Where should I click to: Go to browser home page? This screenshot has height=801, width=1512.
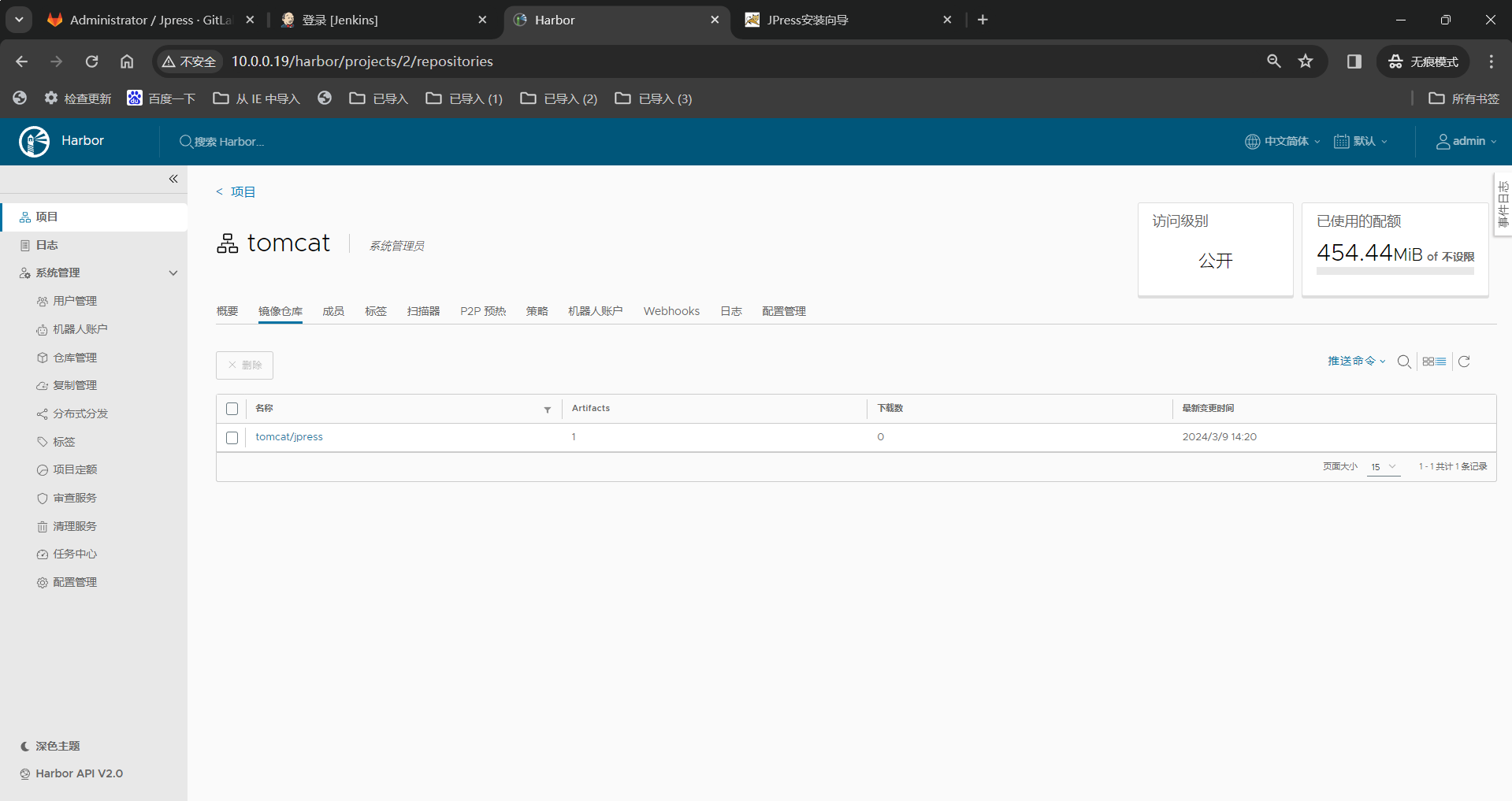pos(127,61)
